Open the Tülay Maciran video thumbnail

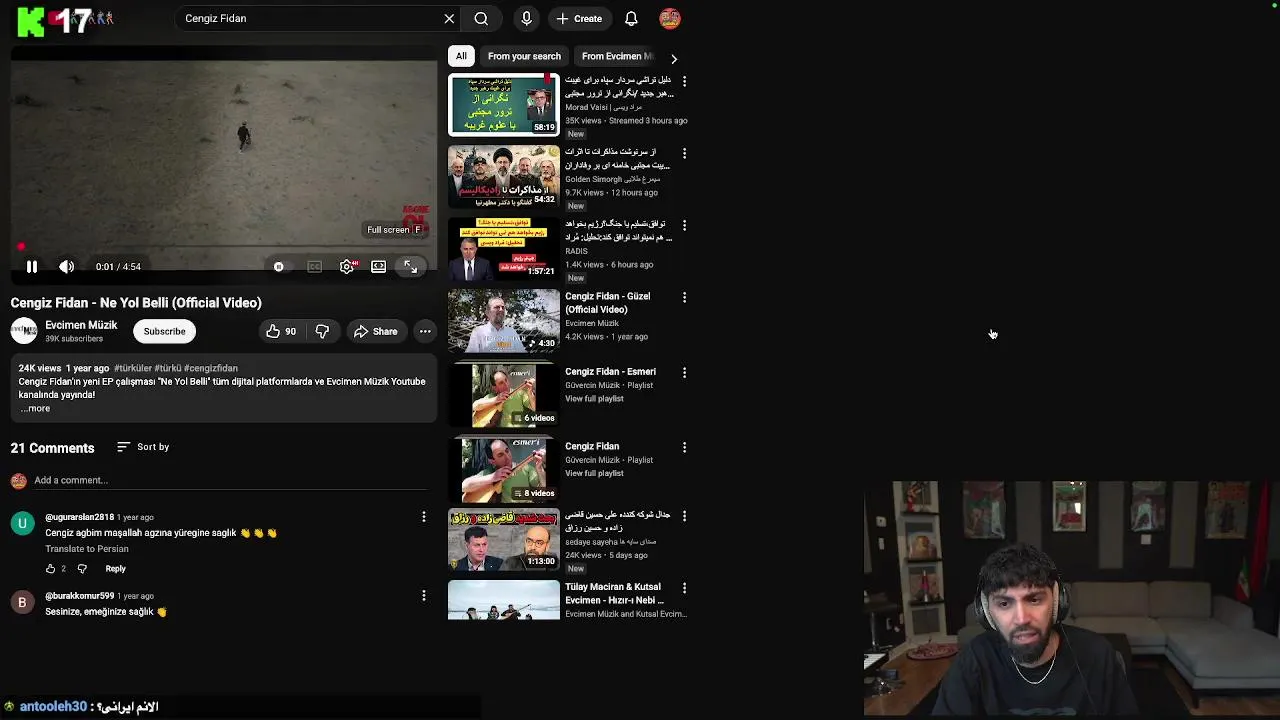tap(504, 601)
